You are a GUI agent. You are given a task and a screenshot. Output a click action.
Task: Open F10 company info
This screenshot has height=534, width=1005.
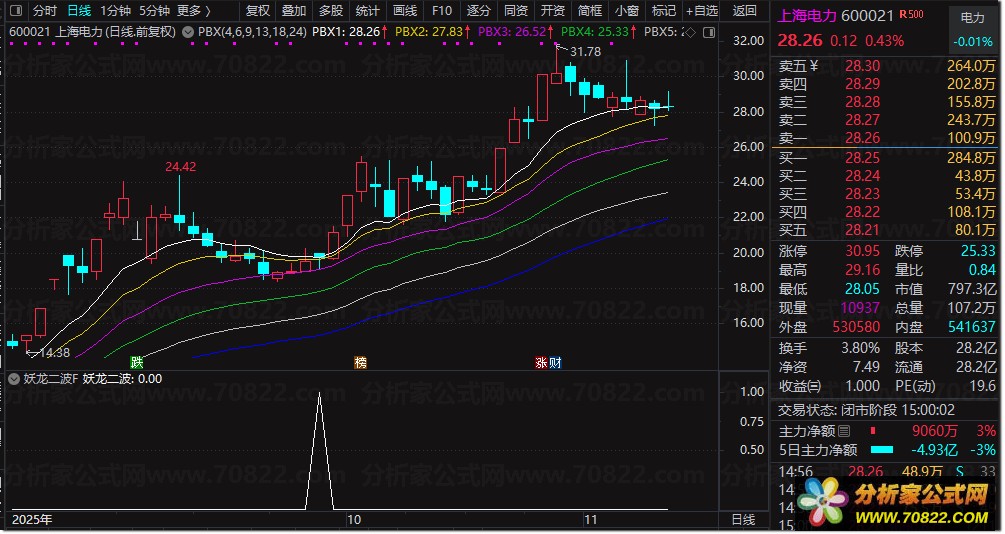(442, 11)
